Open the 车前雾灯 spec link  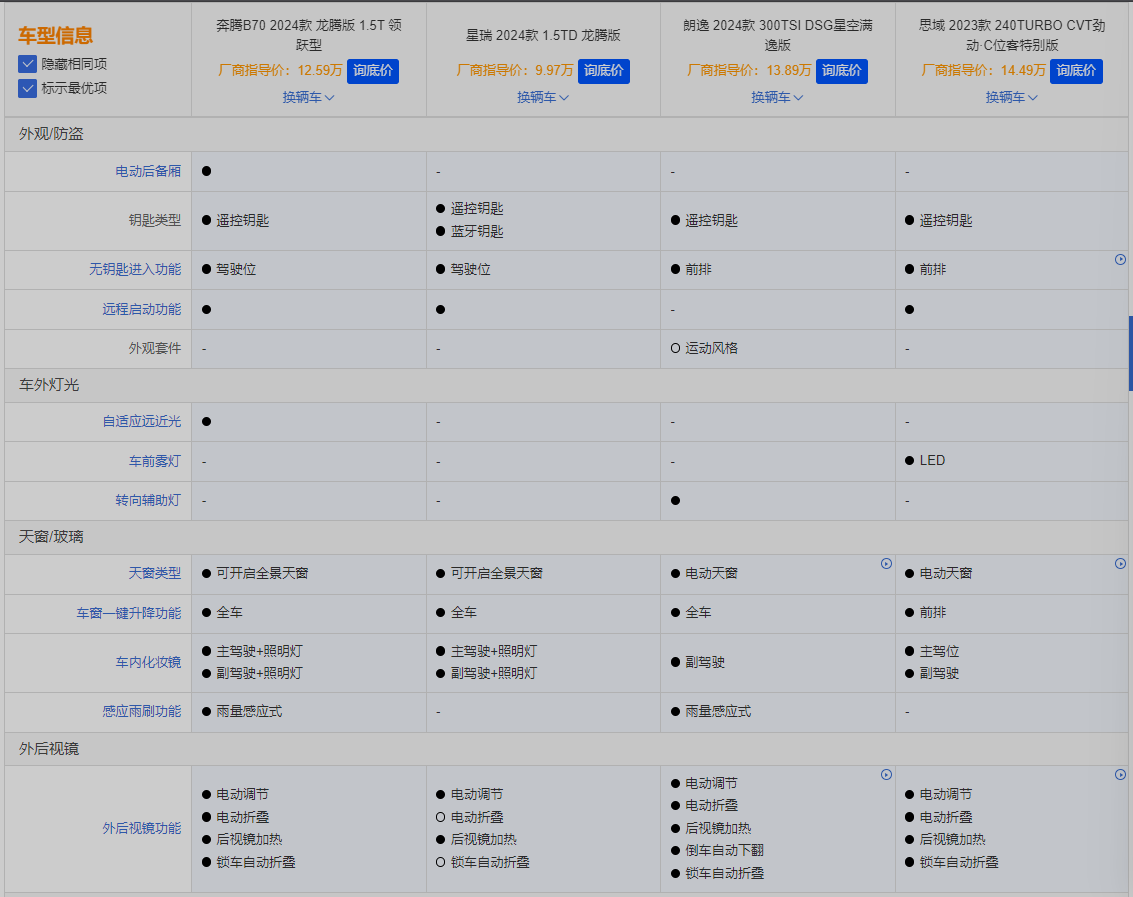155,461
